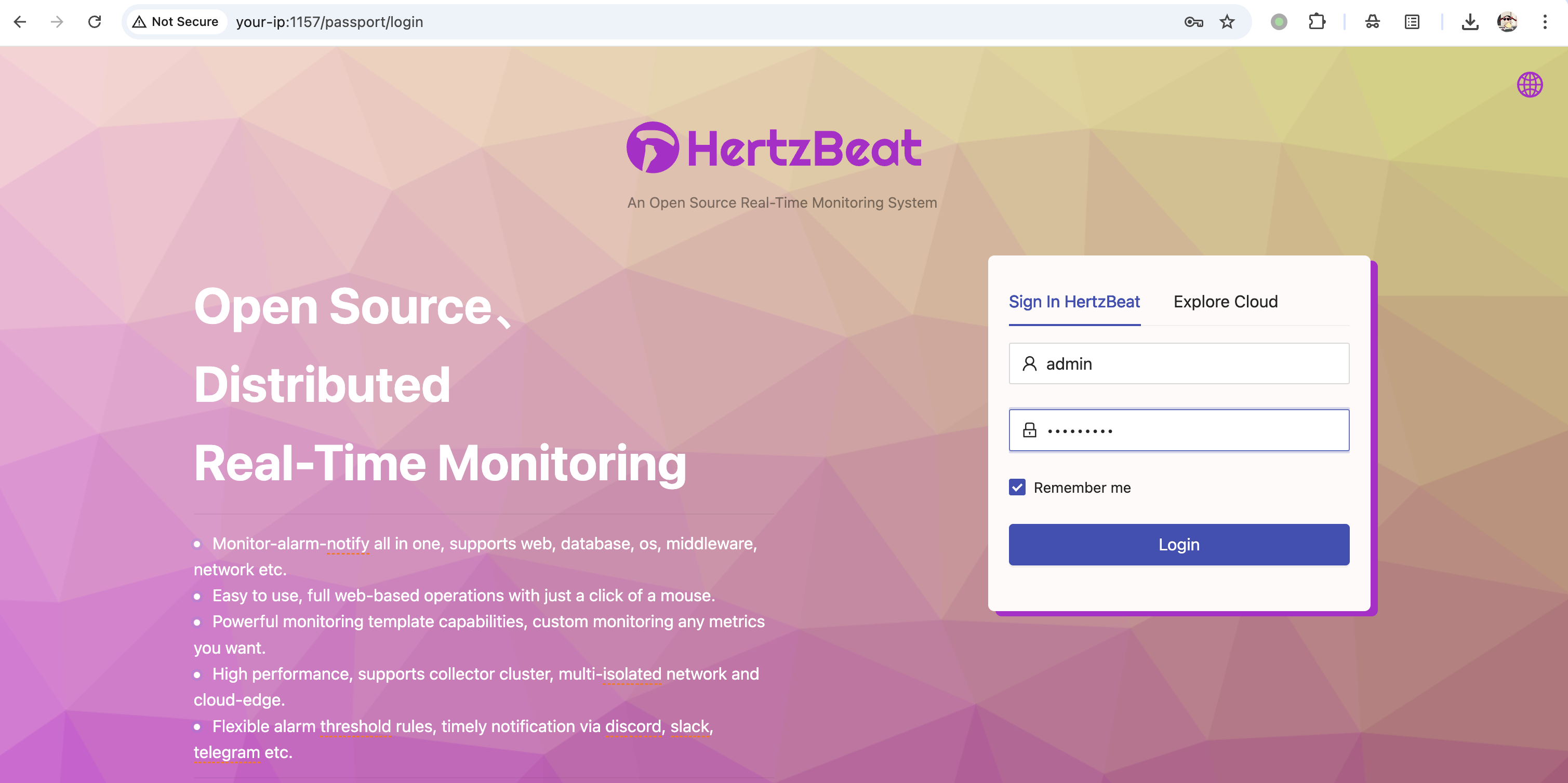Click the user profile avatar
The height and width of the screenshot is (783, 1568).
point(1507,22)
